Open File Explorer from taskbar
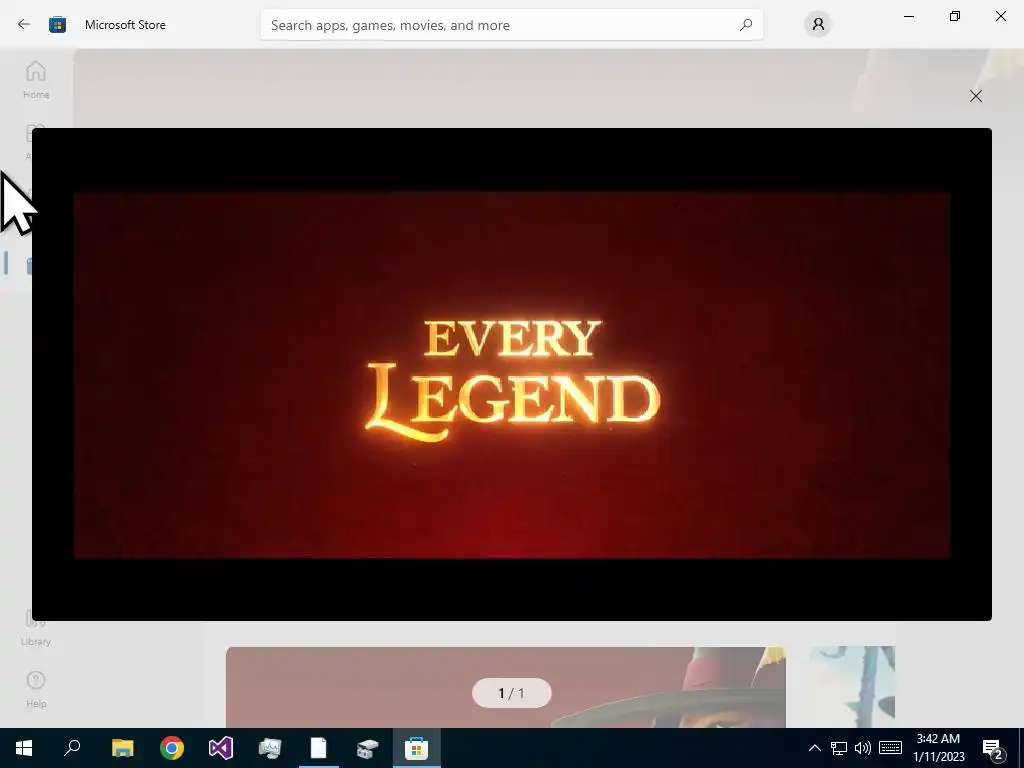This screenshot has height=768, width=1024. point(122,748)
